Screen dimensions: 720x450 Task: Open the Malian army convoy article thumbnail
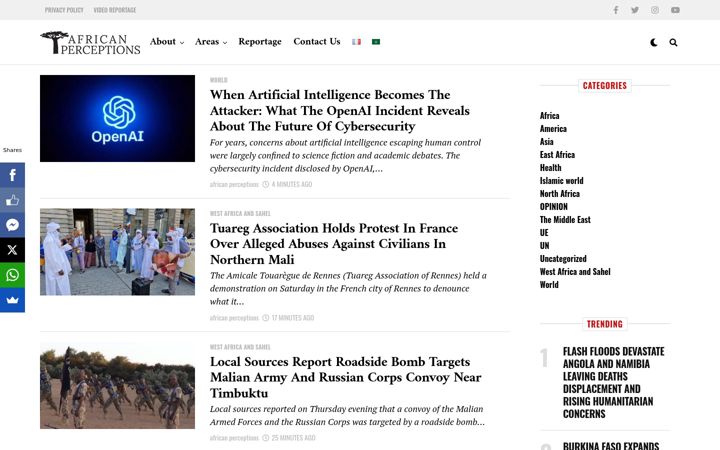click(x=117, y=386)
